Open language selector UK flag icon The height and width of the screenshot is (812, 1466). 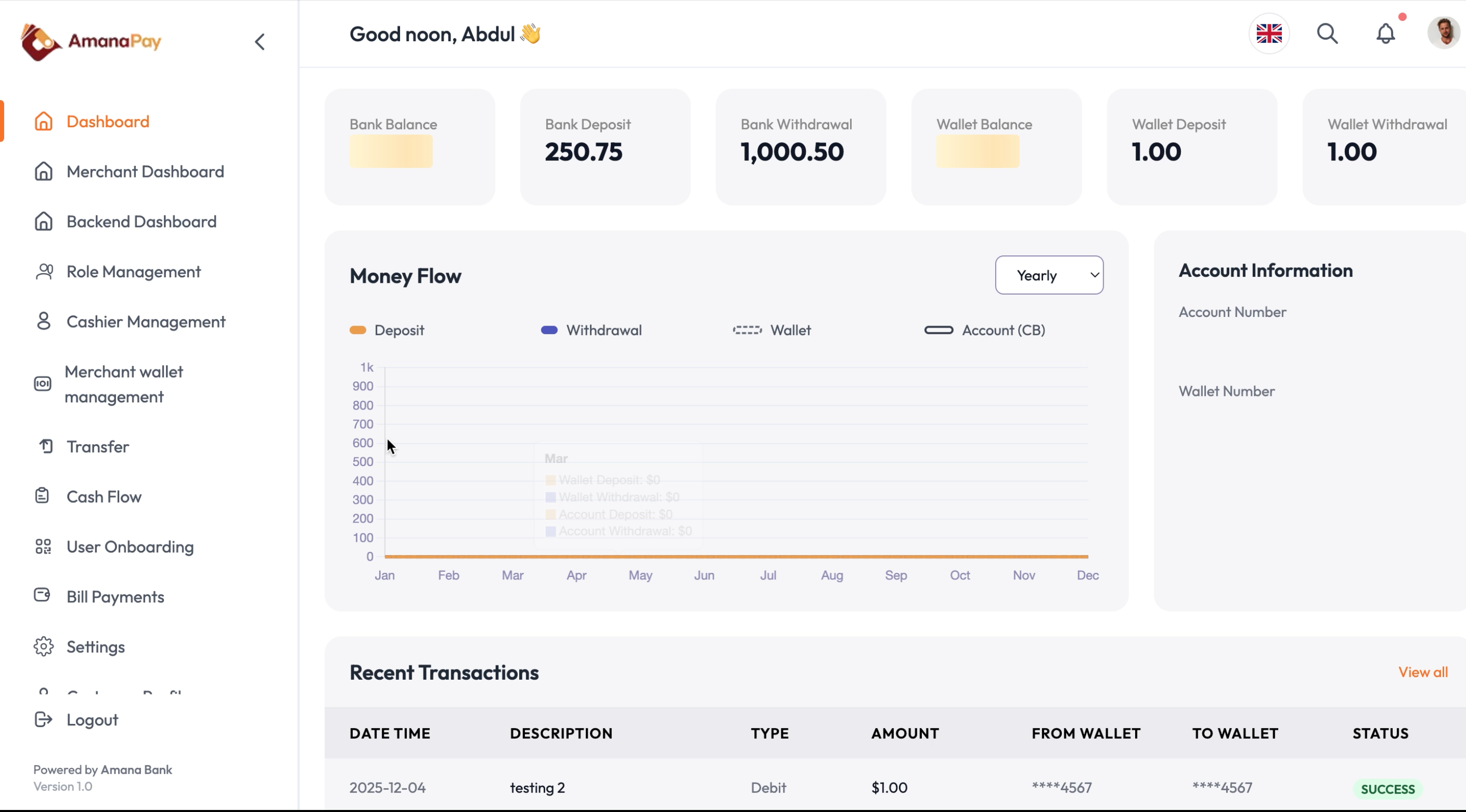click(x=1269, y=34)
